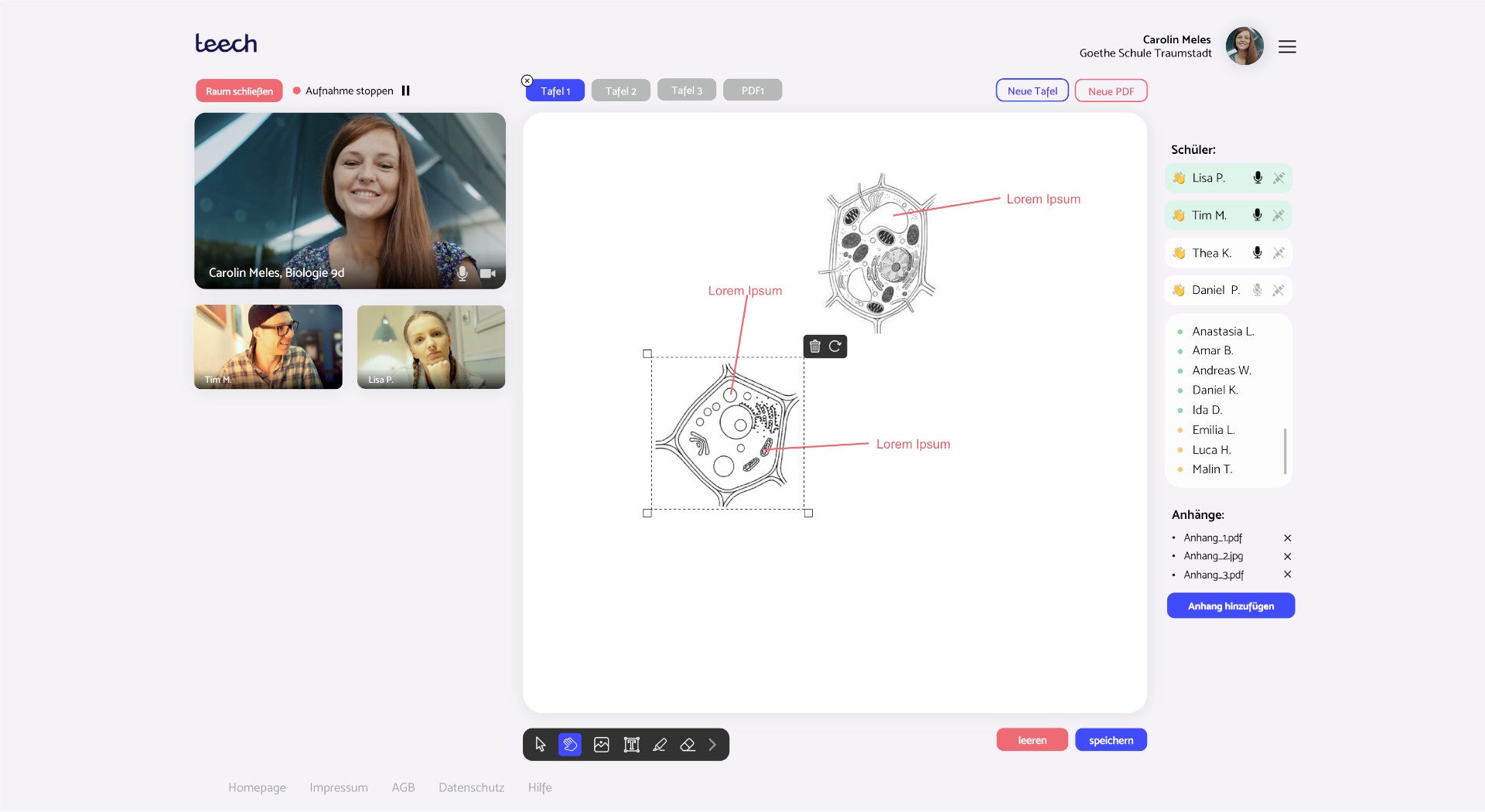Select the eraser tool
The width and height of the screenshot is (1485, 812).
point(688,744)
